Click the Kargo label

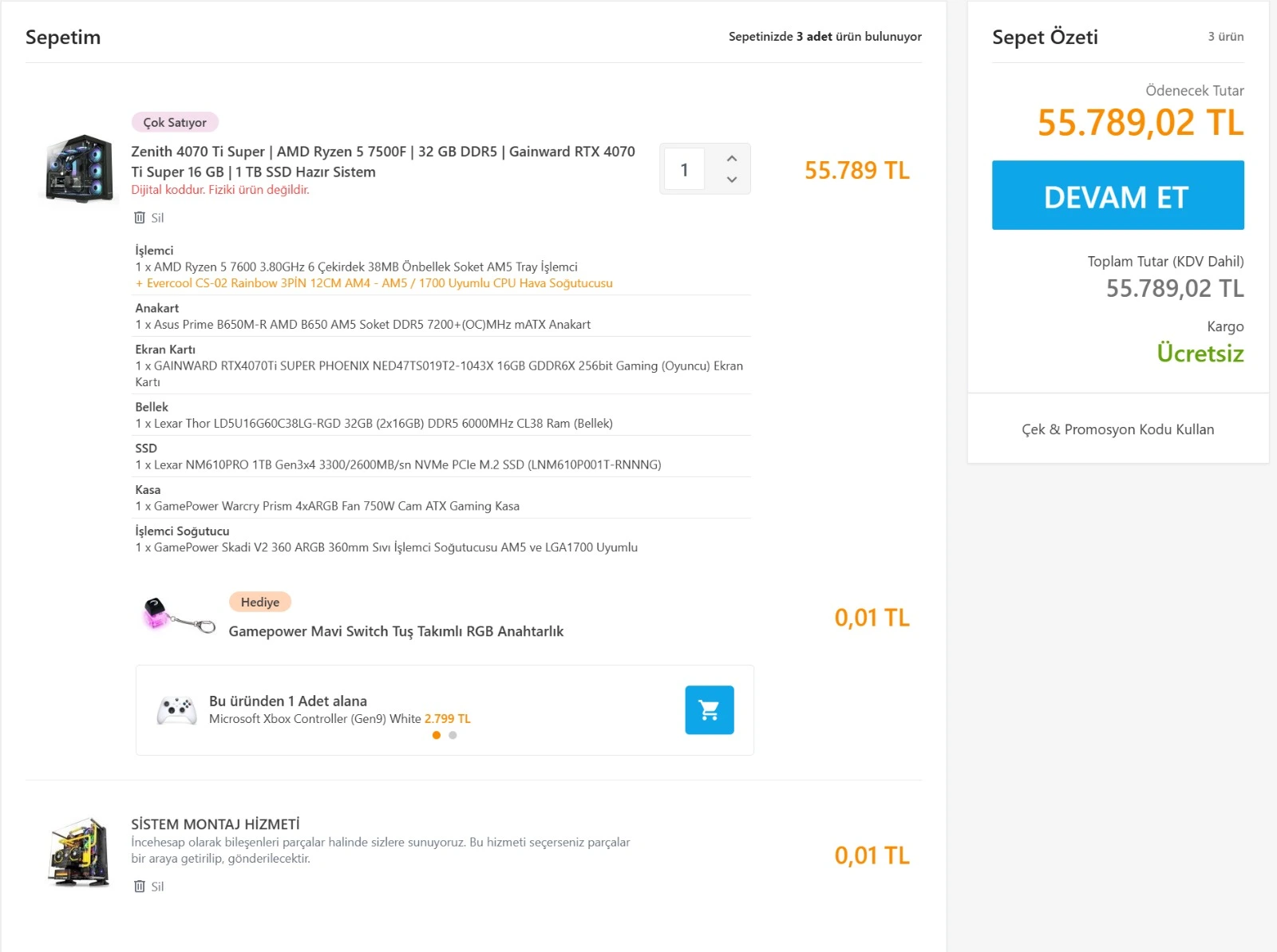tap(1225, 326)
